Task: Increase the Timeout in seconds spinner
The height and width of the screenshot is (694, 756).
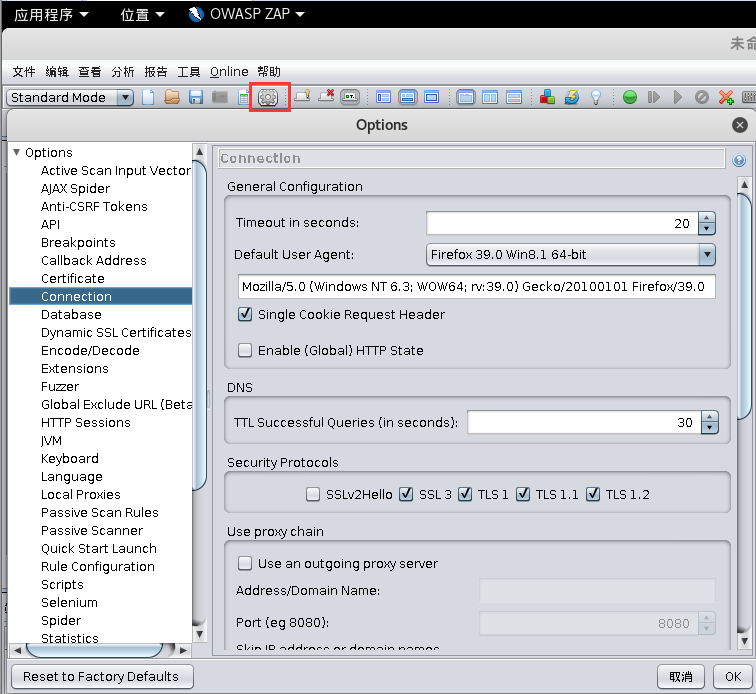Action: [x=707, y=218]
